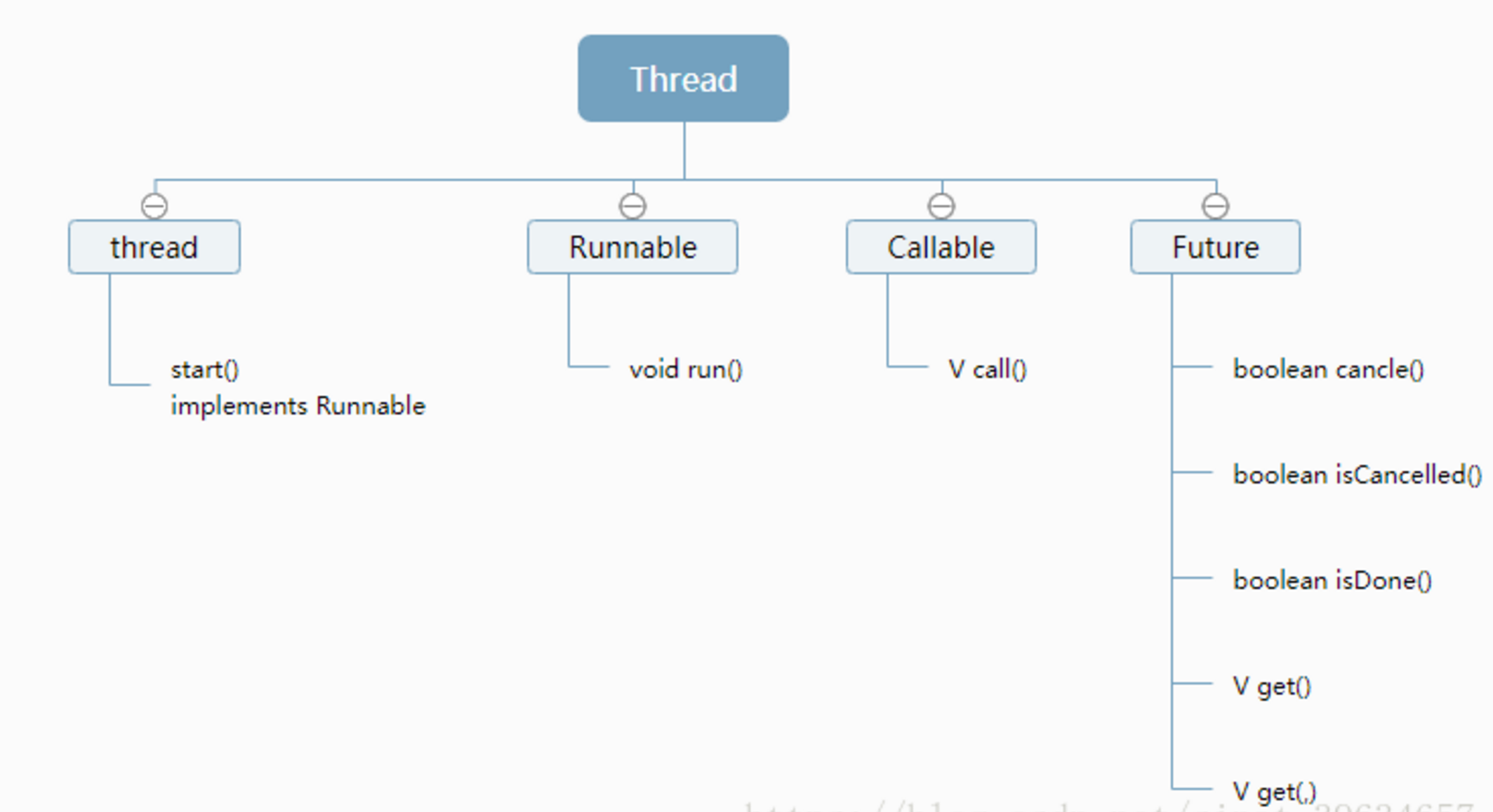Image resolution: width=1493 pixels, height=812 pixels.
Task: Select the boolean isDone() leaf
Action: pyautogui.click(x=1332, y=581)
